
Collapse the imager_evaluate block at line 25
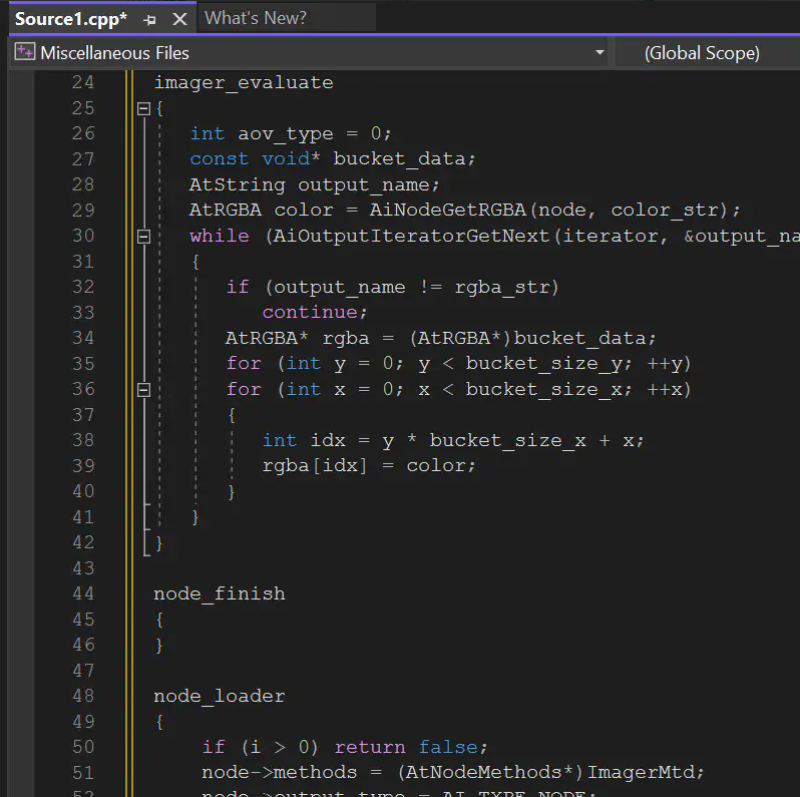pyautogui.click(x=144, y=109)
